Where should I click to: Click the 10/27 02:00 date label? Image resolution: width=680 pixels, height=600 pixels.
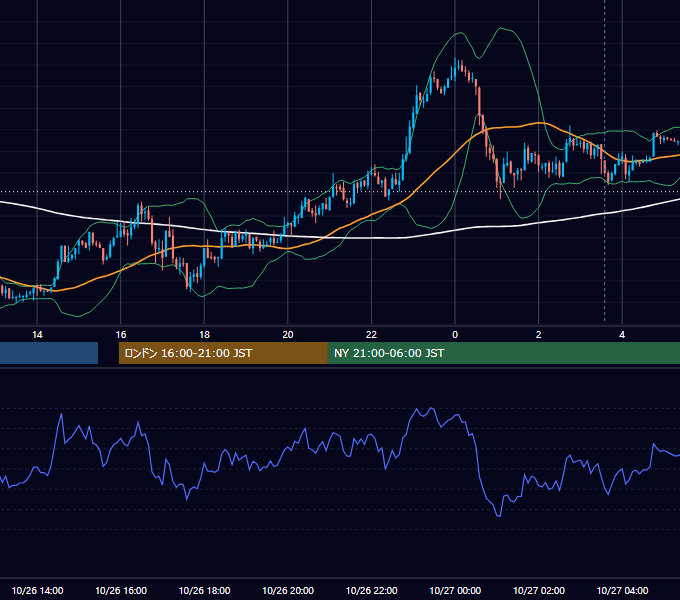pyautogui.click(x=539, y=590)
